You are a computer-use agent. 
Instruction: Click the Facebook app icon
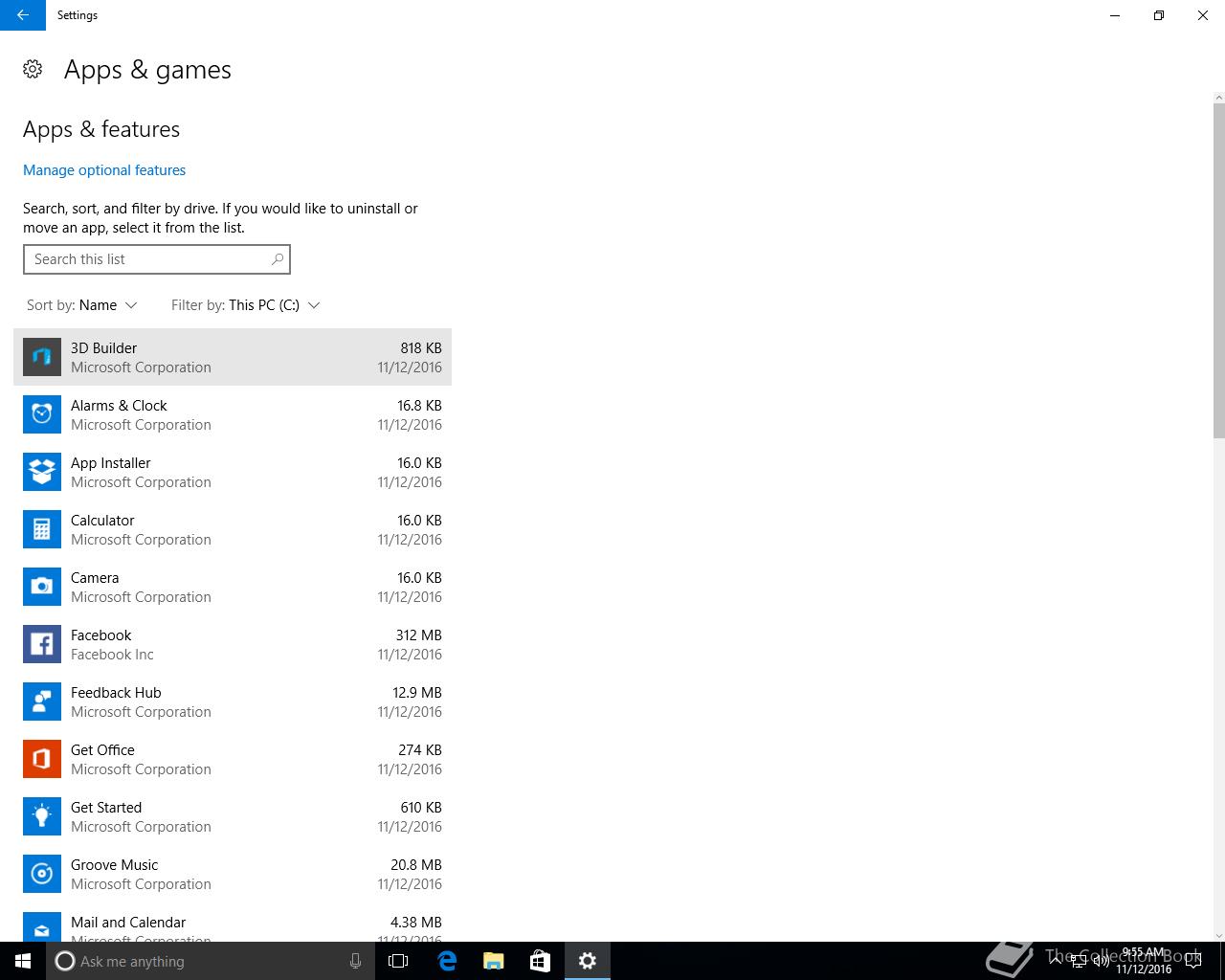coord(42,644)
